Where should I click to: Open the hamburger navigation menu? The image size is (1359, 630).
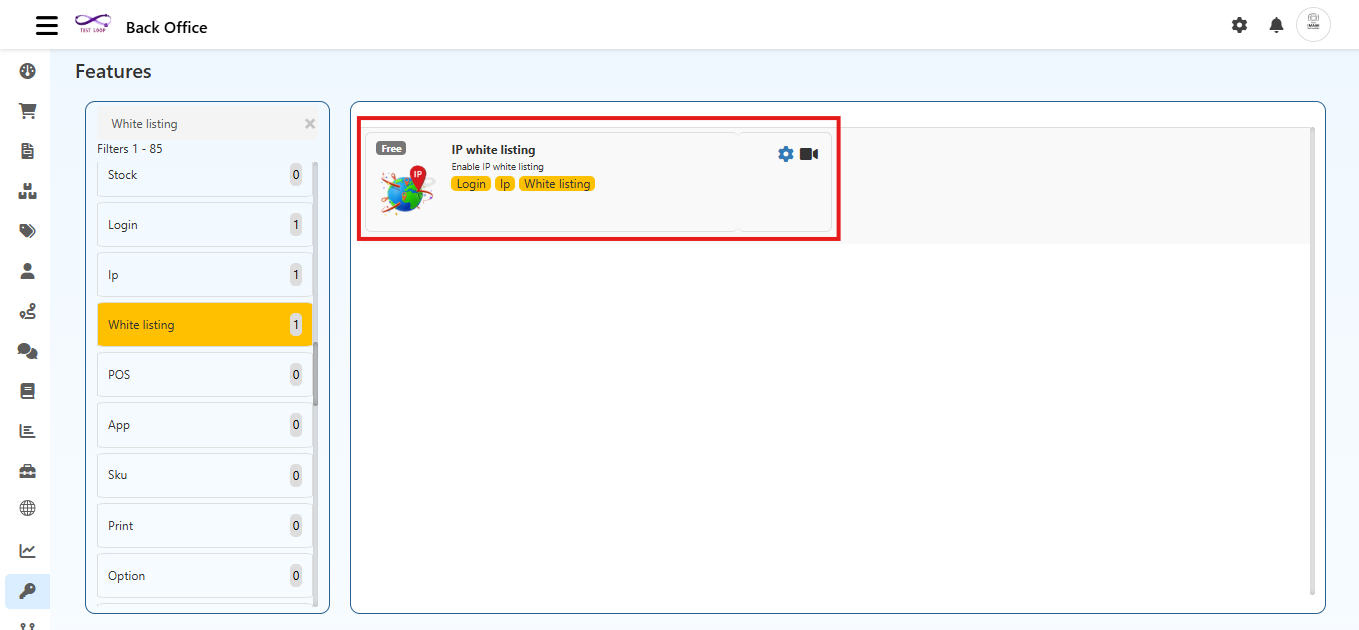(46, 25)
